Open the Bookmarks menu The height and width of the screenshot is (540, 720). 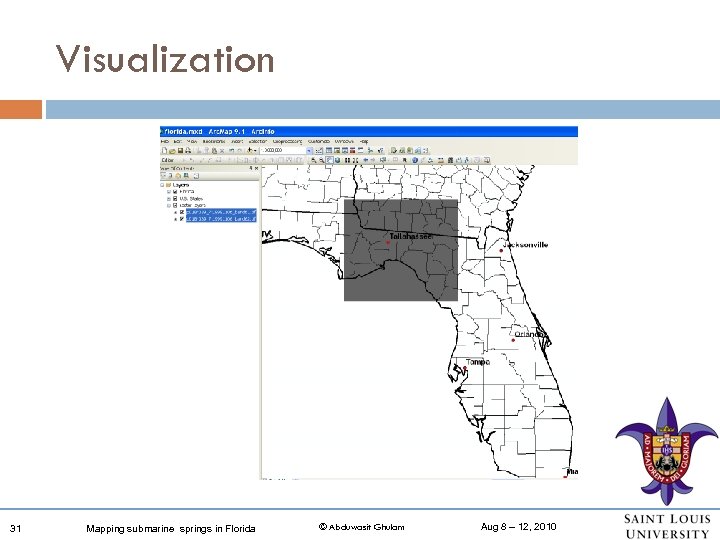tap(214, 141)
